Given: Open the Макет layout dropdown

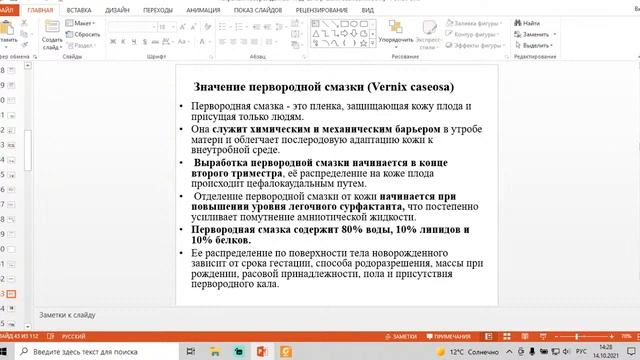Looking at the screenshot, I should pyautogui.click(x=80, y=23).
